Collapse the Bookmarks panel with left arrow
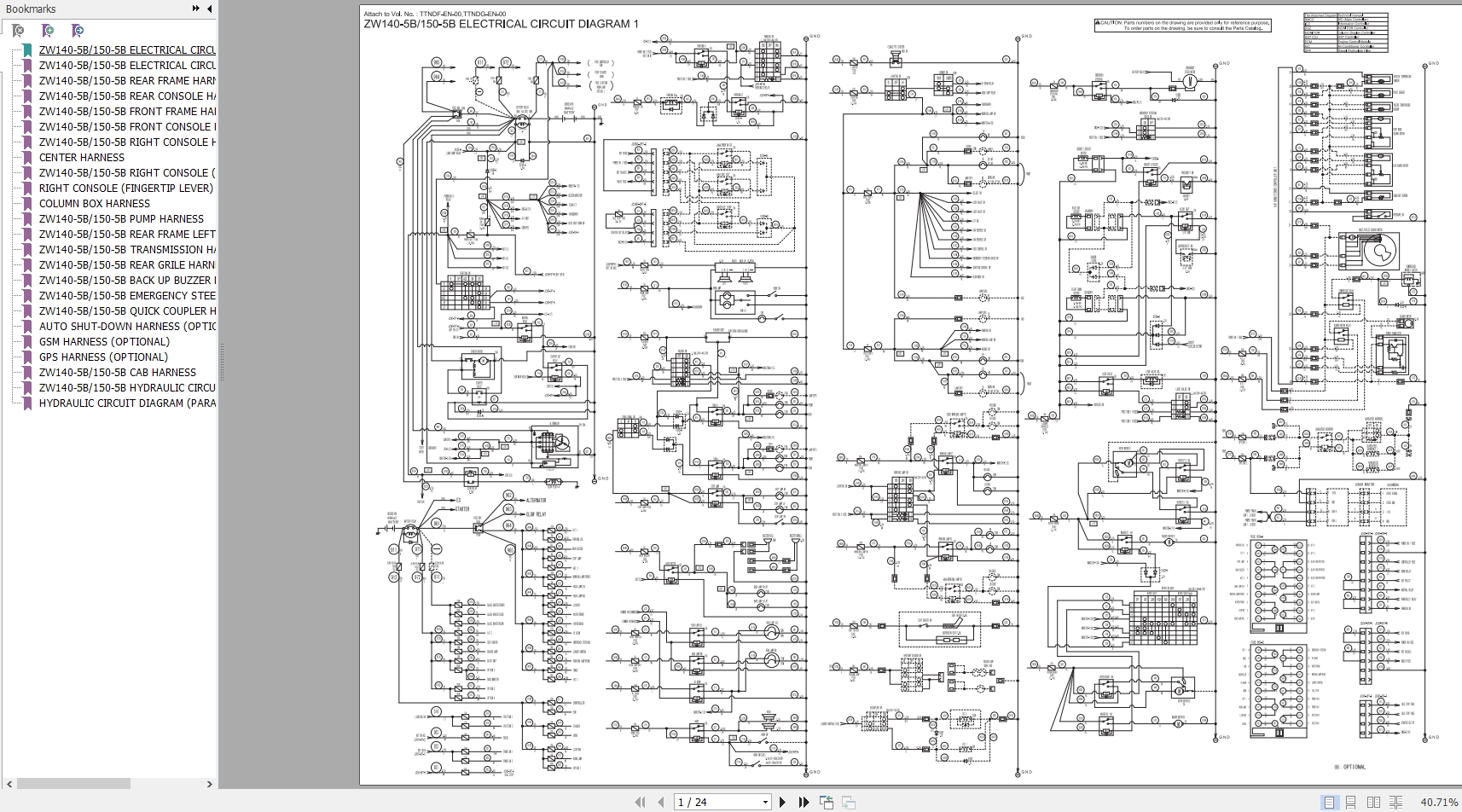 pyautogui.click(x=210, y=9)
